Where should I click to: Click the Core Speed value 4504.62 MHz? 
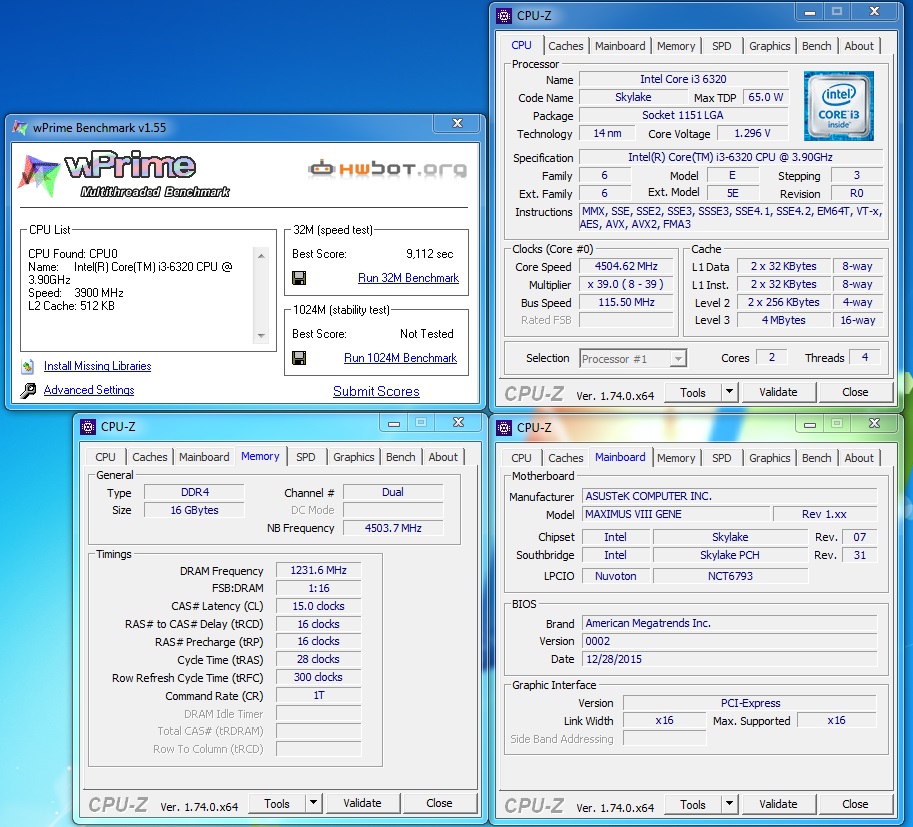pos(626,267)
